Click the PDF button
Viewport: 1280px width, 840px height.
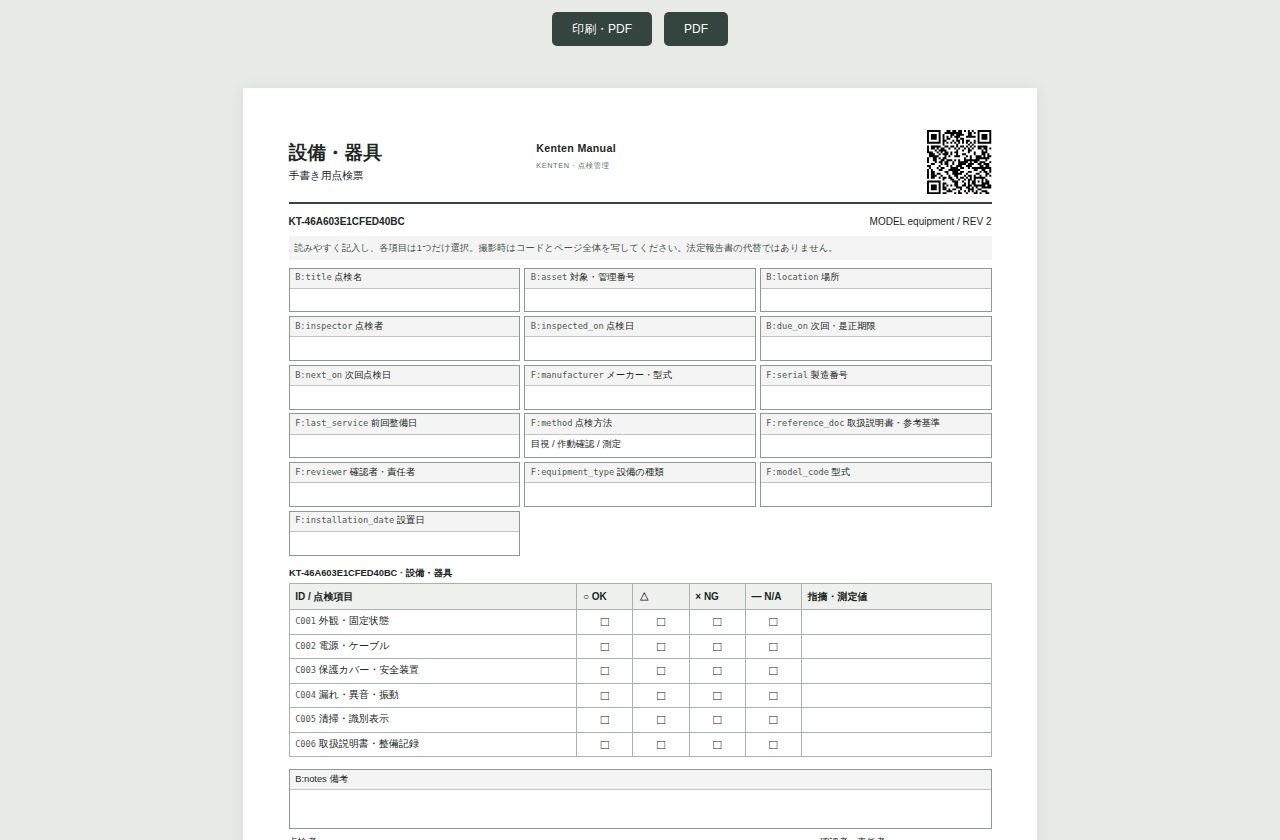[x=696, y=29]
